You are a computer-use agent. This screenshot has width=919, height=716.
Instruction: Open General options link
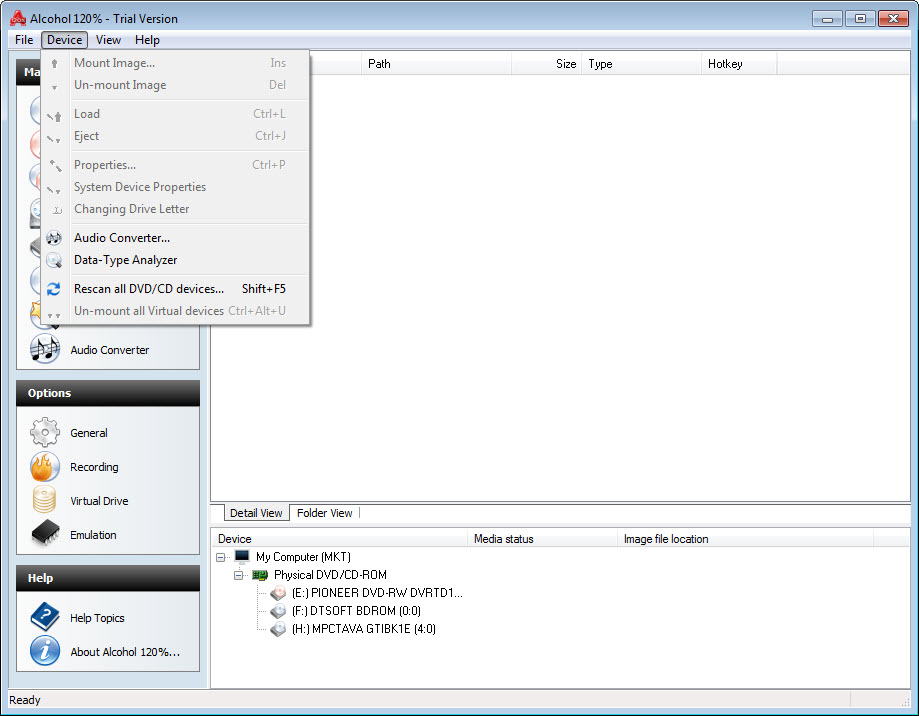(x=89, y=433)
